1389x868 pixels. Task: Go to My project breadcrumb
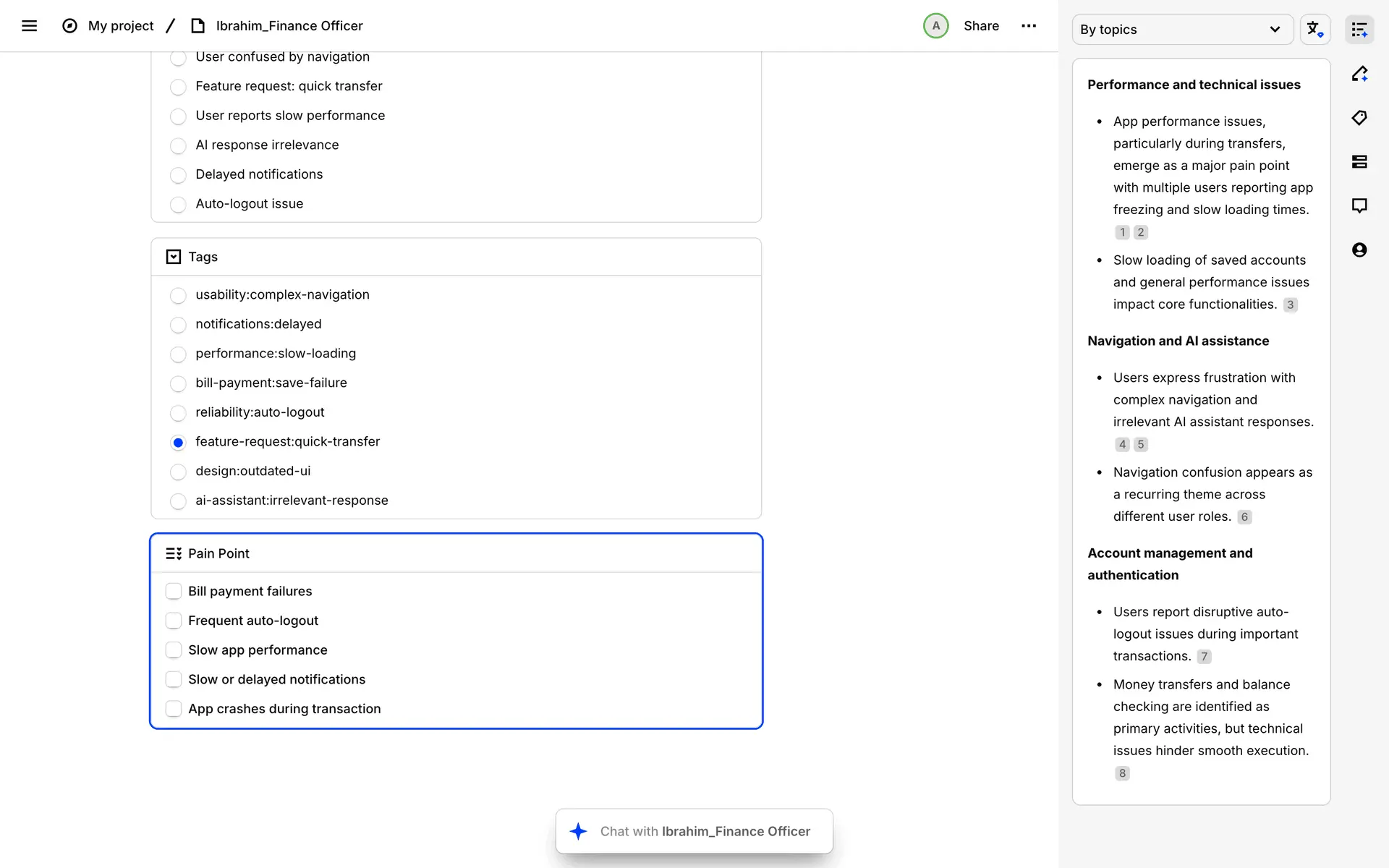[x=121, y=26]
